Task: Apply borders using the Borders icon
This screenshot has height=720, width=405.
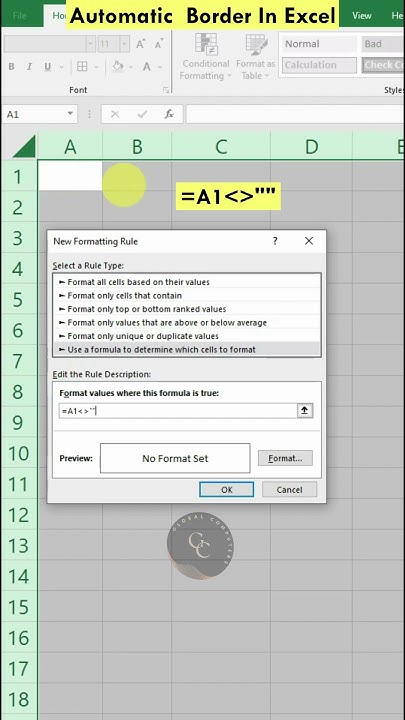Action: pyautogui.click(x=82, y=67)
